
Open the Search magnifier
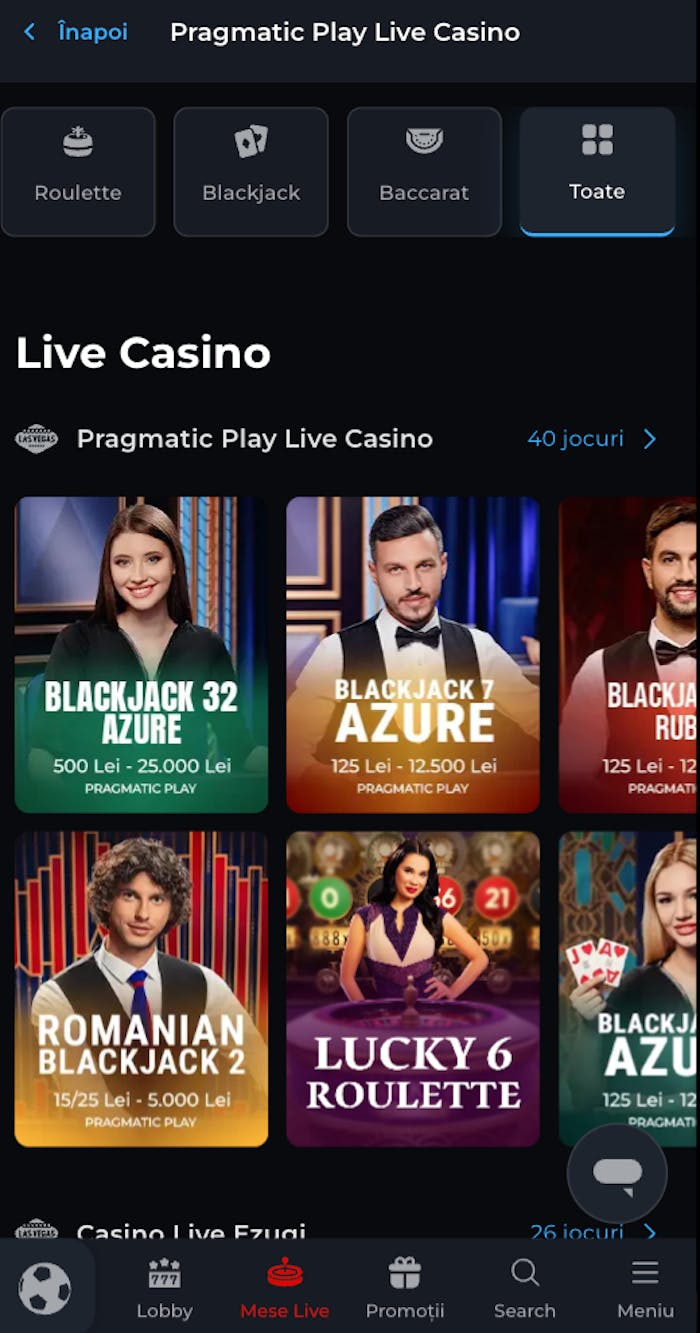click(525, 1289)
